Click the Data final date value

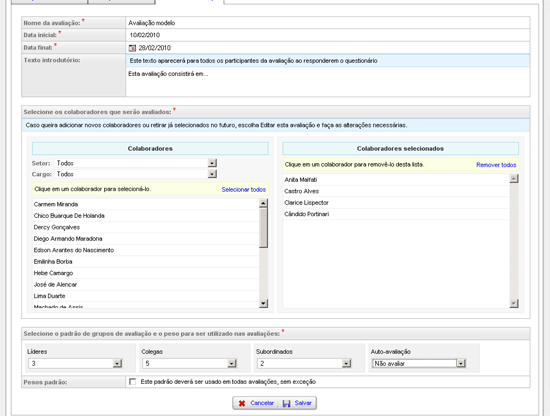(155, 48)
